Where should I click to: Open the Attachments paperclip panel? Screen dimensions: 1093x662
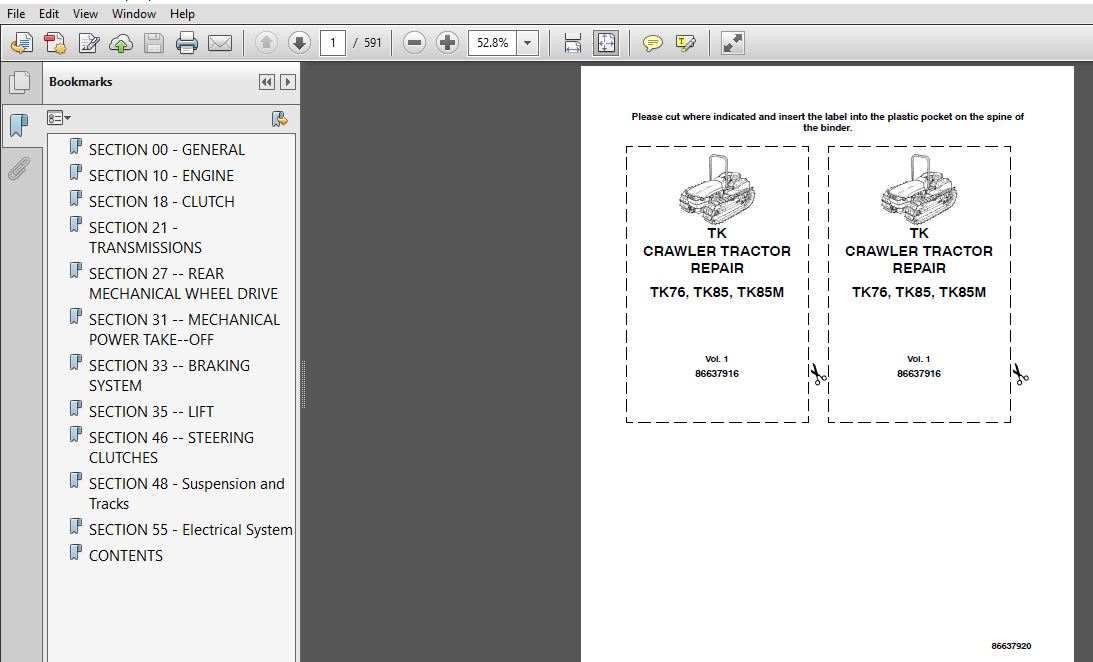(x=20, y=168)
